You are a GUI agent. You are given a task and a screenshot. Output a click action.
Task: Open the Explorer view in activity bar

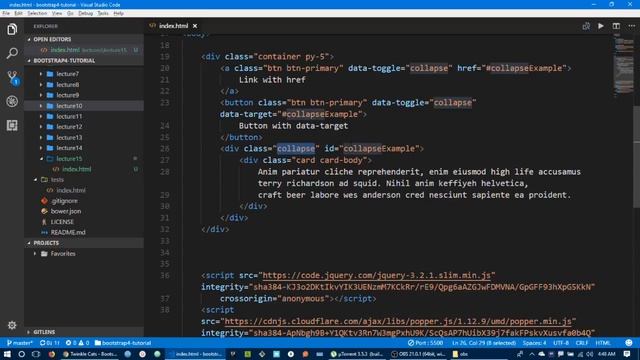pos(12,29)
